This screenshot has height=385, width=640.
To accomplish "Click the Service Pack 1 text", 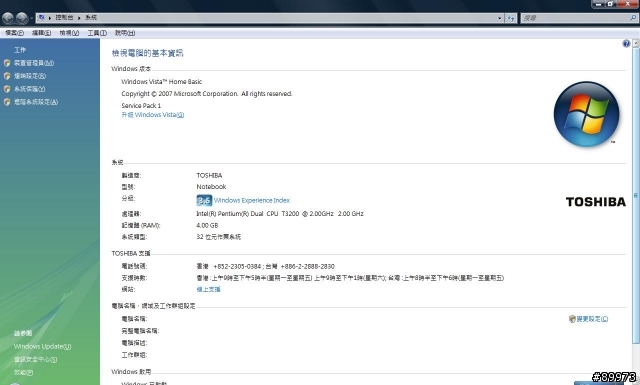I will pos(141,106).
